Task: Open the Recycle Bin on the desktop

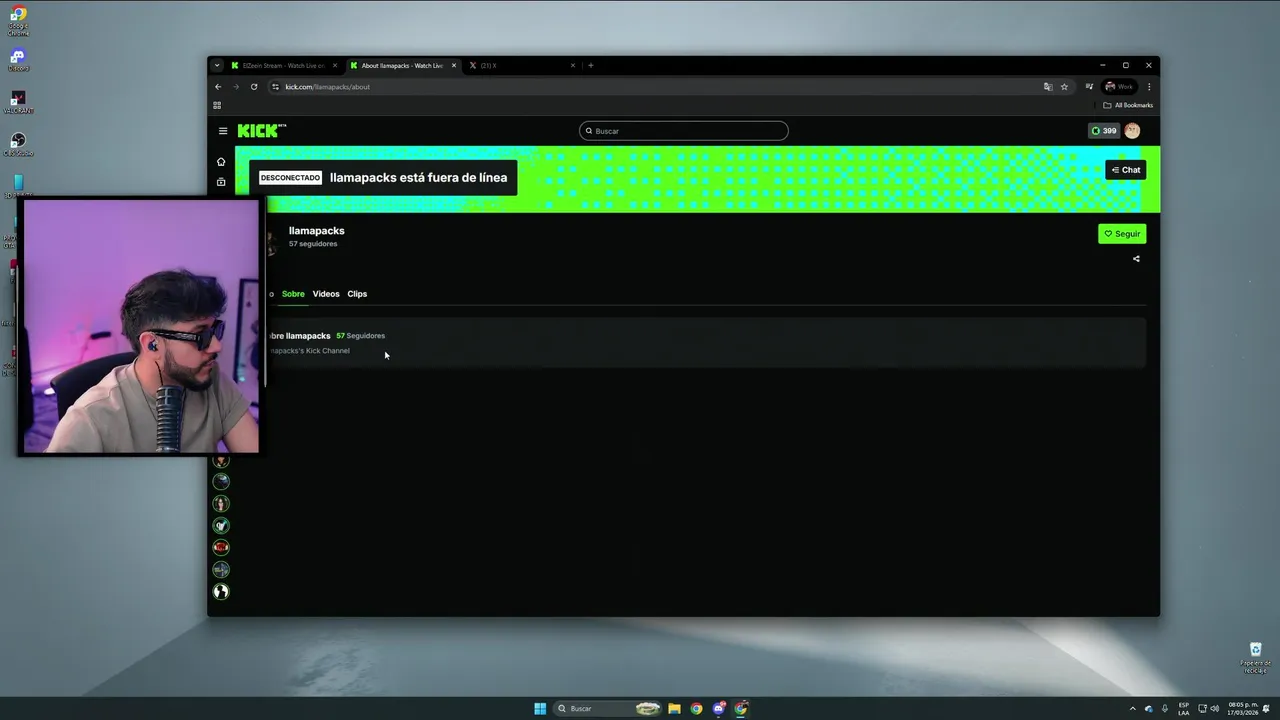Action: pos(1256,656)
